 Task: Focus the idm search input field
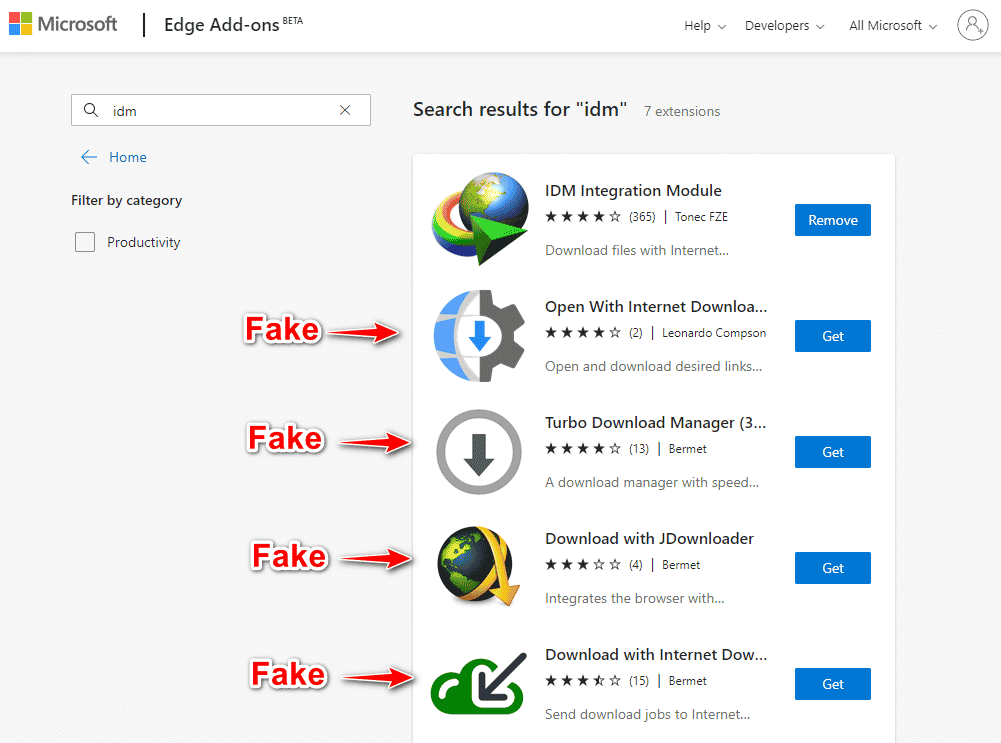click(x=220, y=110)
